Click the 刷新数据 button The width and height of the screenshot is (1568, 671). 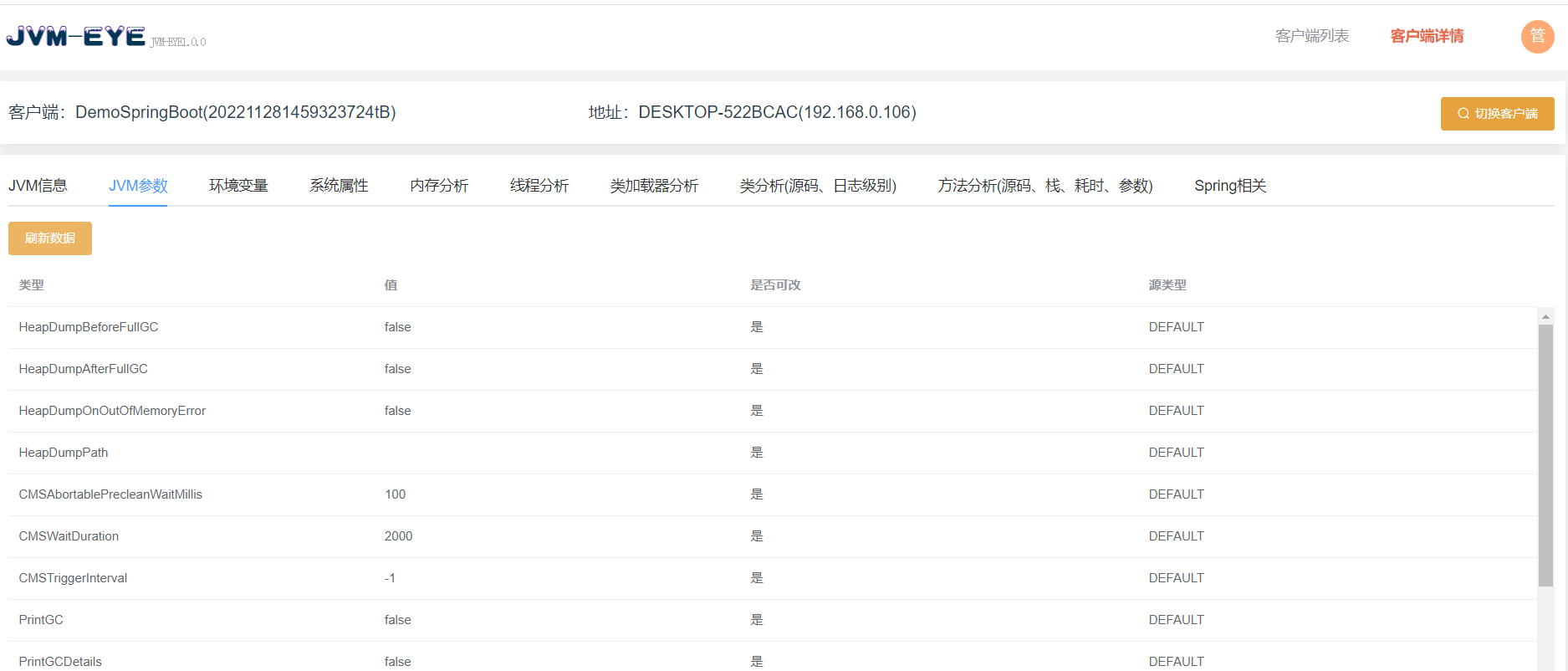click(x=50, y=238)
